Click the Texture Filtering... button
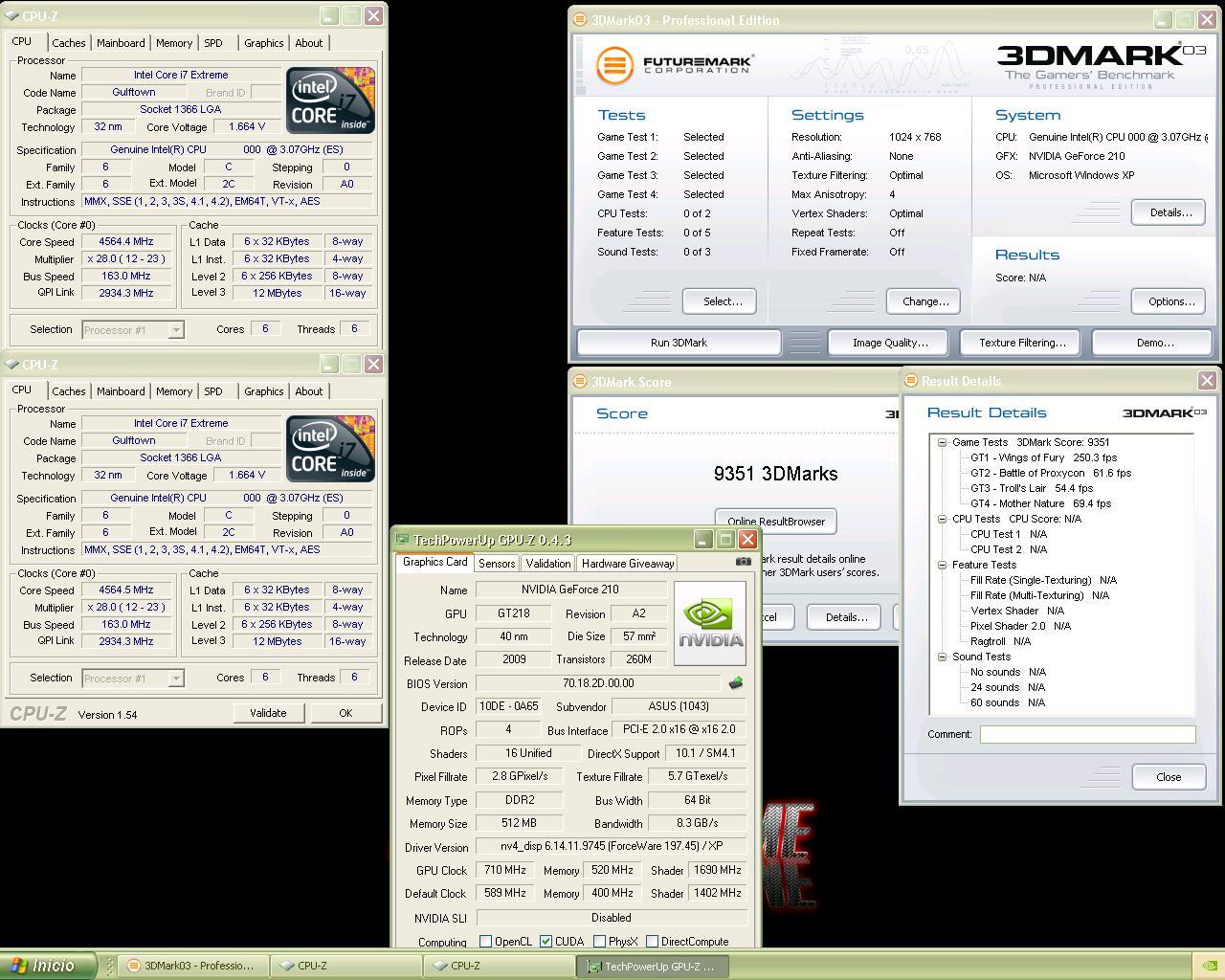Screen dimensions: 1225x980 click(1021, 343)
